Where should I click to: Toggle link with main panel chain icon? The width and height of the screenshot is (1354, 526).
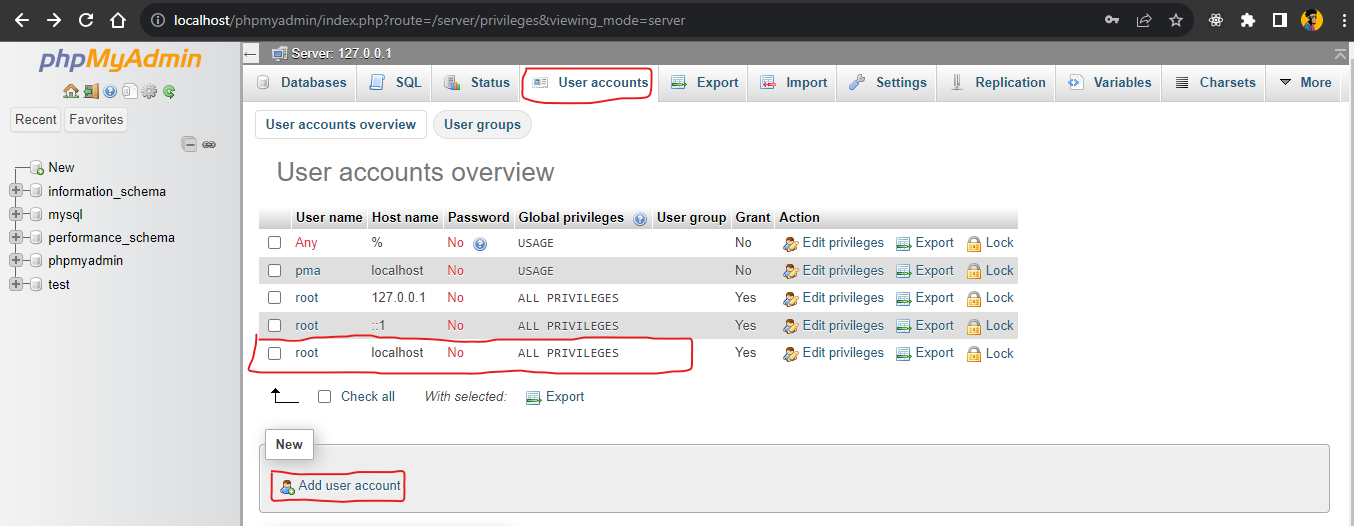click(209, 144)
